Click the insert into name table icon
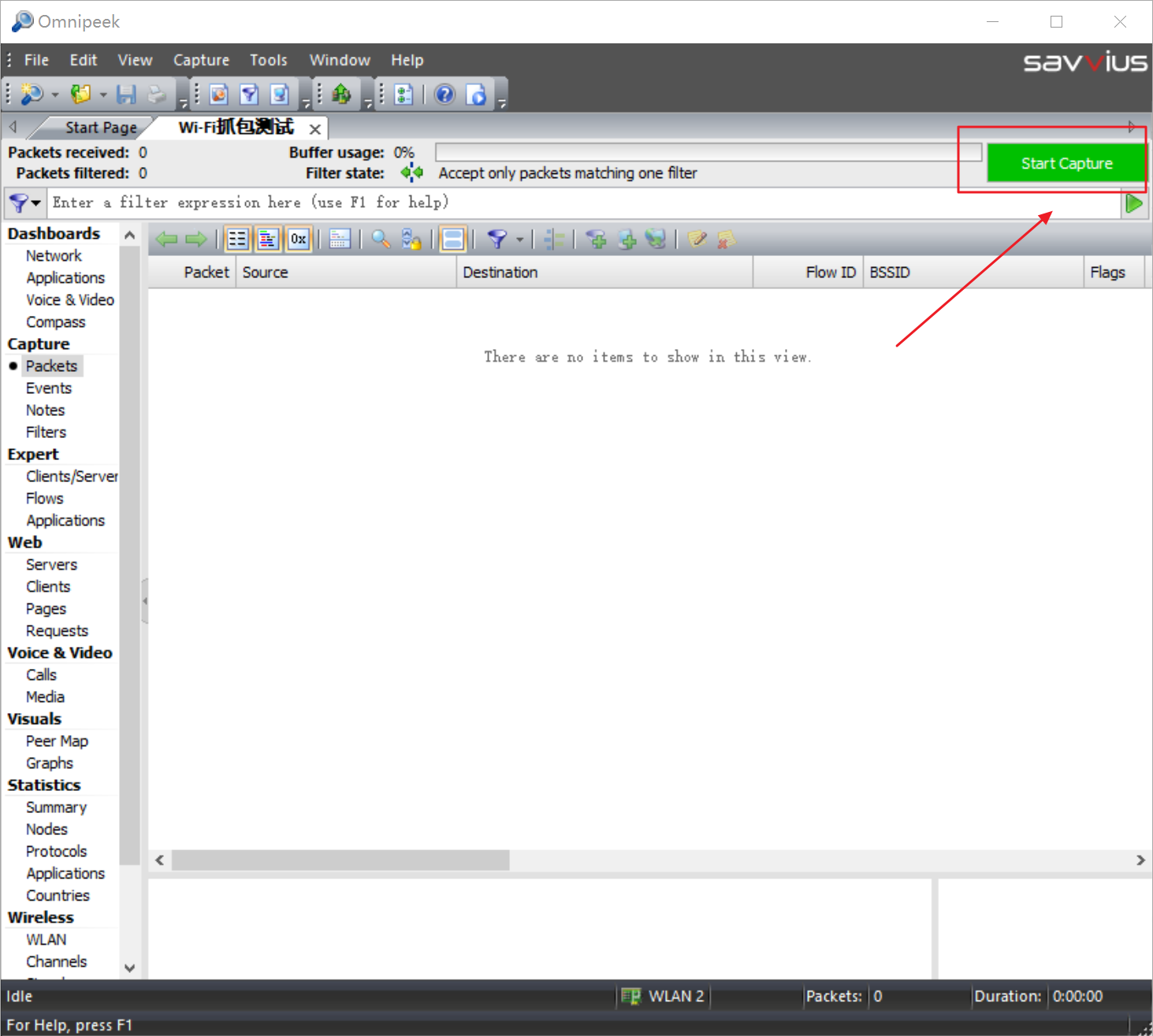This screenshot has width=1153, height=1036. 627,240
